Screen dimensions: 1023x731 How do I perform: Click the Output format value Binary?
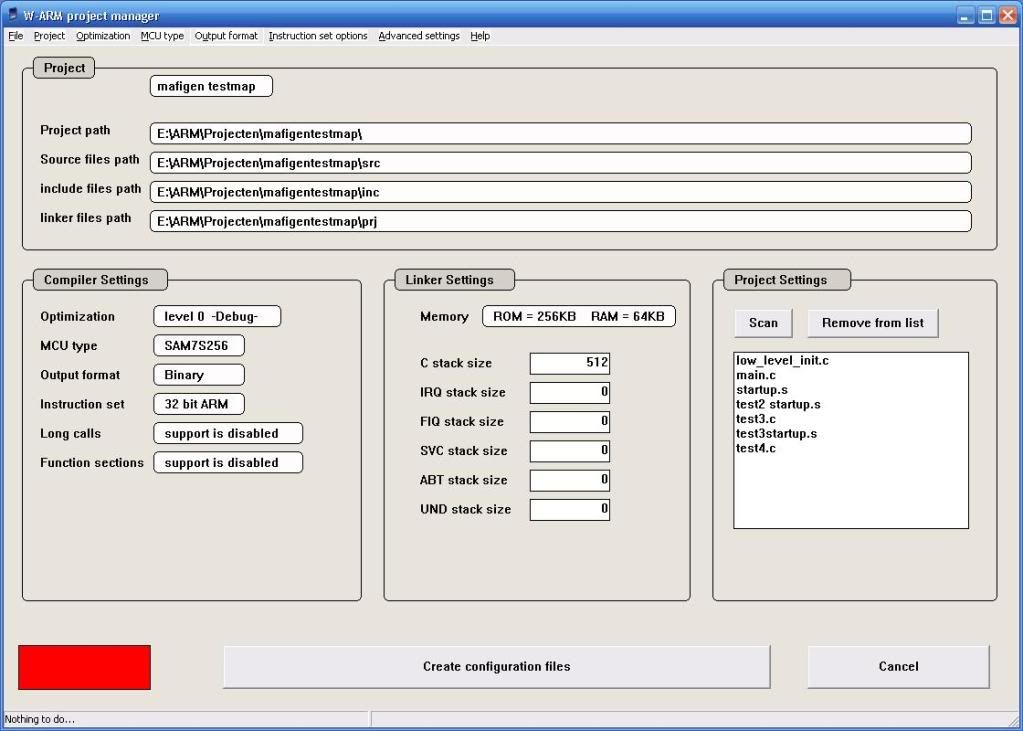tap(199, 375)
